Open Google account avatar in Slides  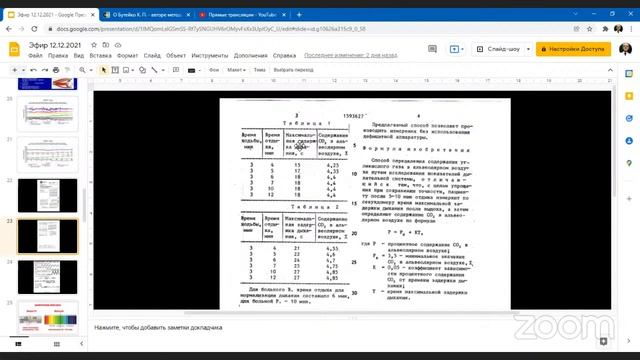click(x=625, y=49)
